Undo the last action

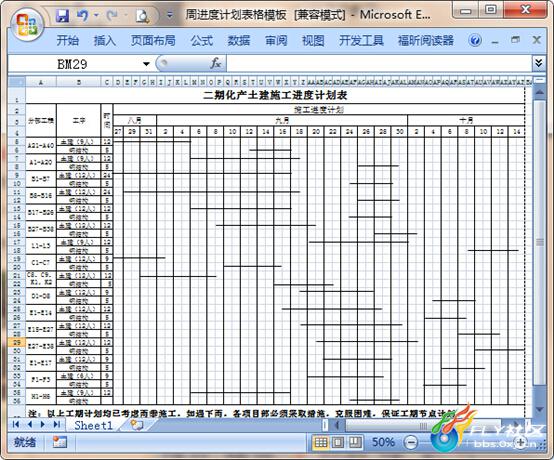coord(83,16)
